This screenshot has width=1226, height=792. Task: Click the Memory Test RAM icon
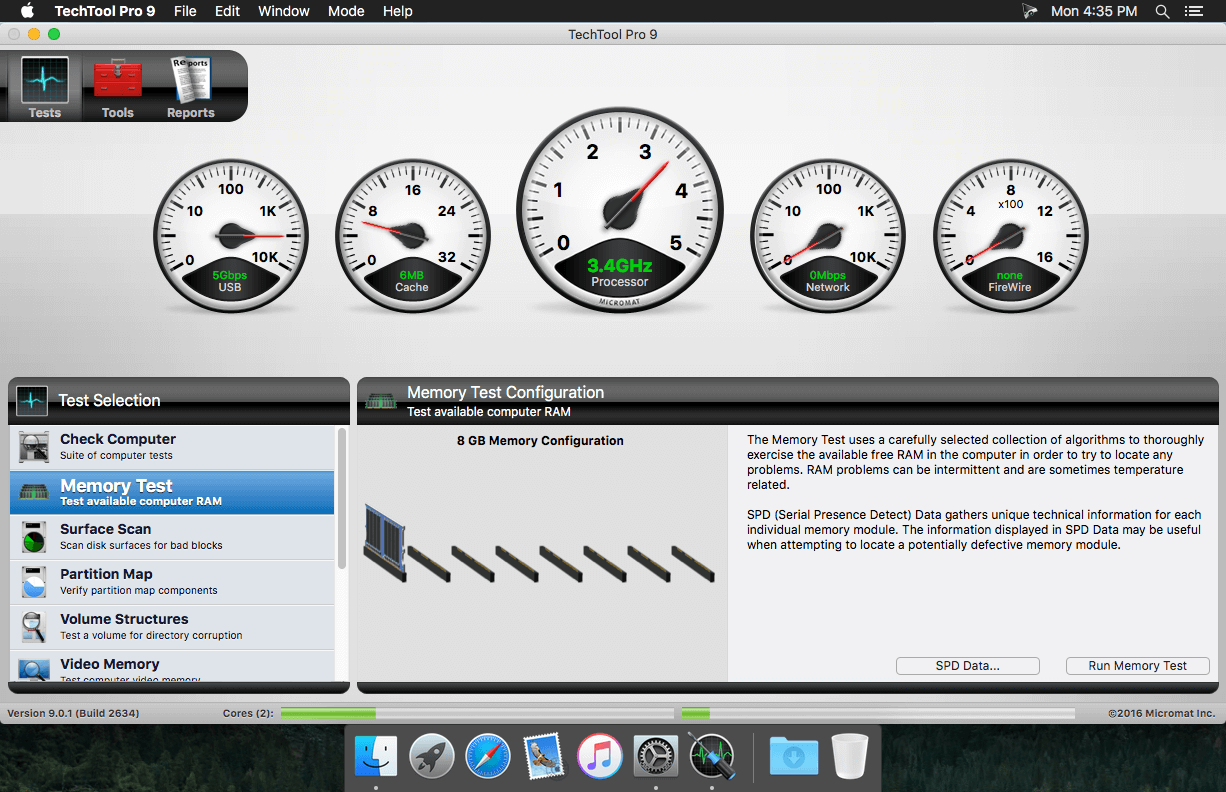point(34,493)
